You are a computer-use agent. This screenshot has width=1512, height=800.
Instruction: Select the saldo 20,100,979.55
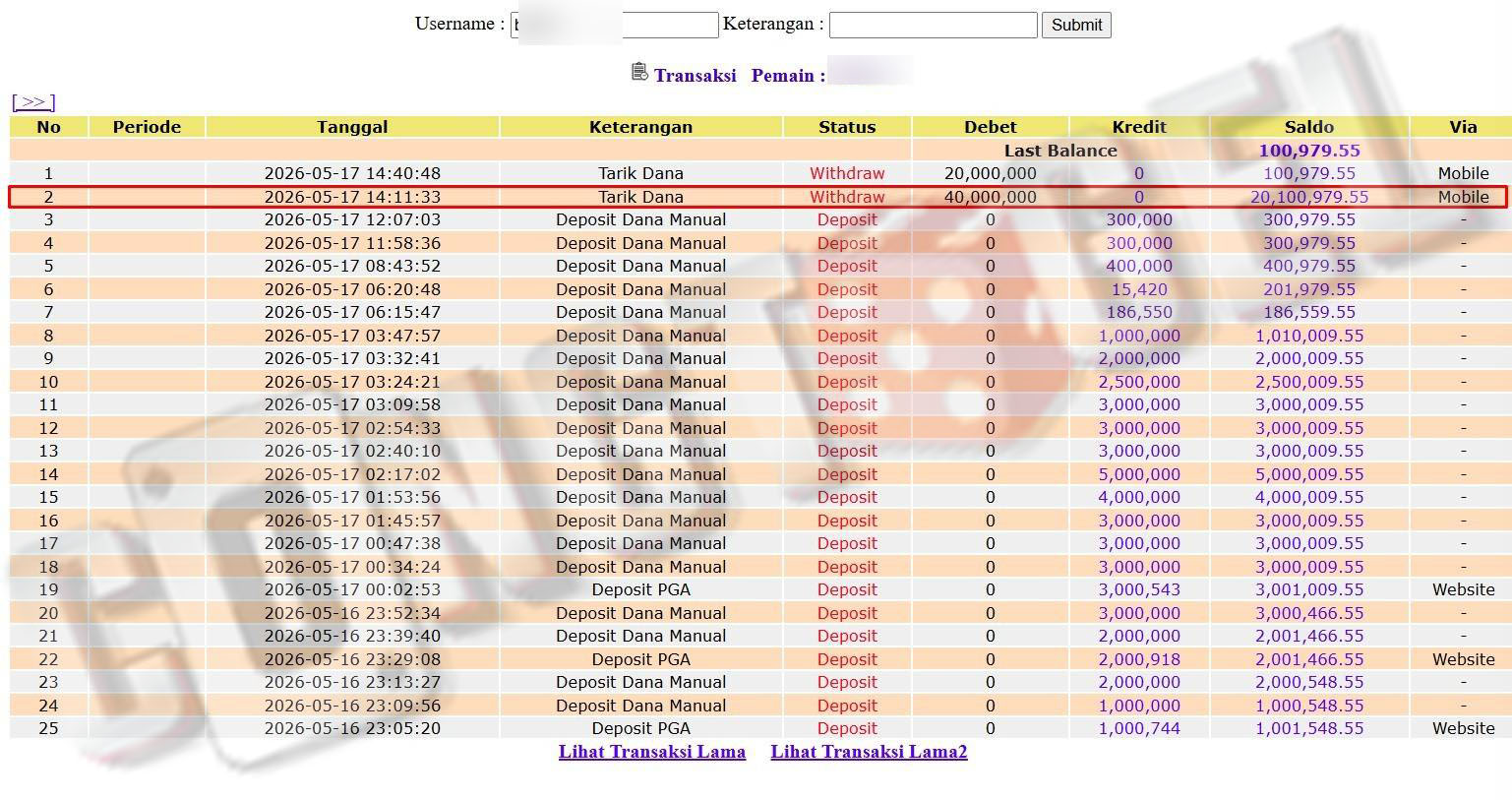click(1309, 197)
